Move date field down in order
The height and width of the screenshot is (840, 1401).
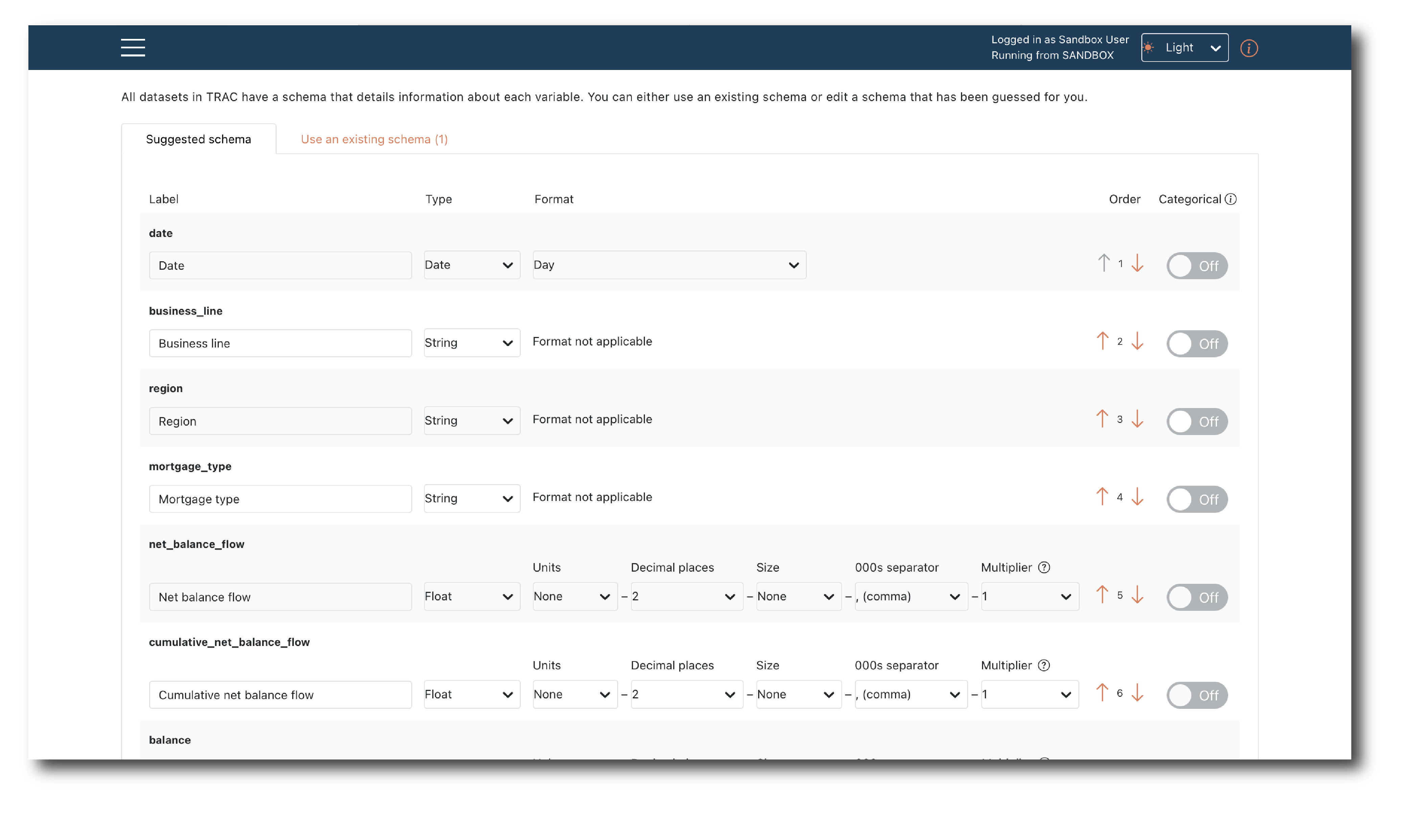pos(1137,264)
